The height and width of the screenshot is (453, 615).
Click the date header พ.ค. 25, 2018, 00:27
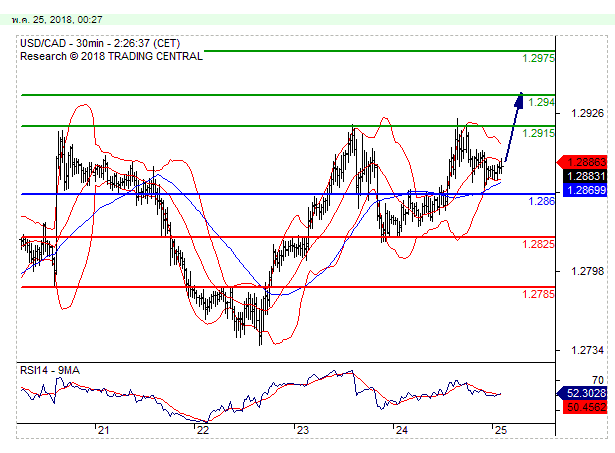57,20
